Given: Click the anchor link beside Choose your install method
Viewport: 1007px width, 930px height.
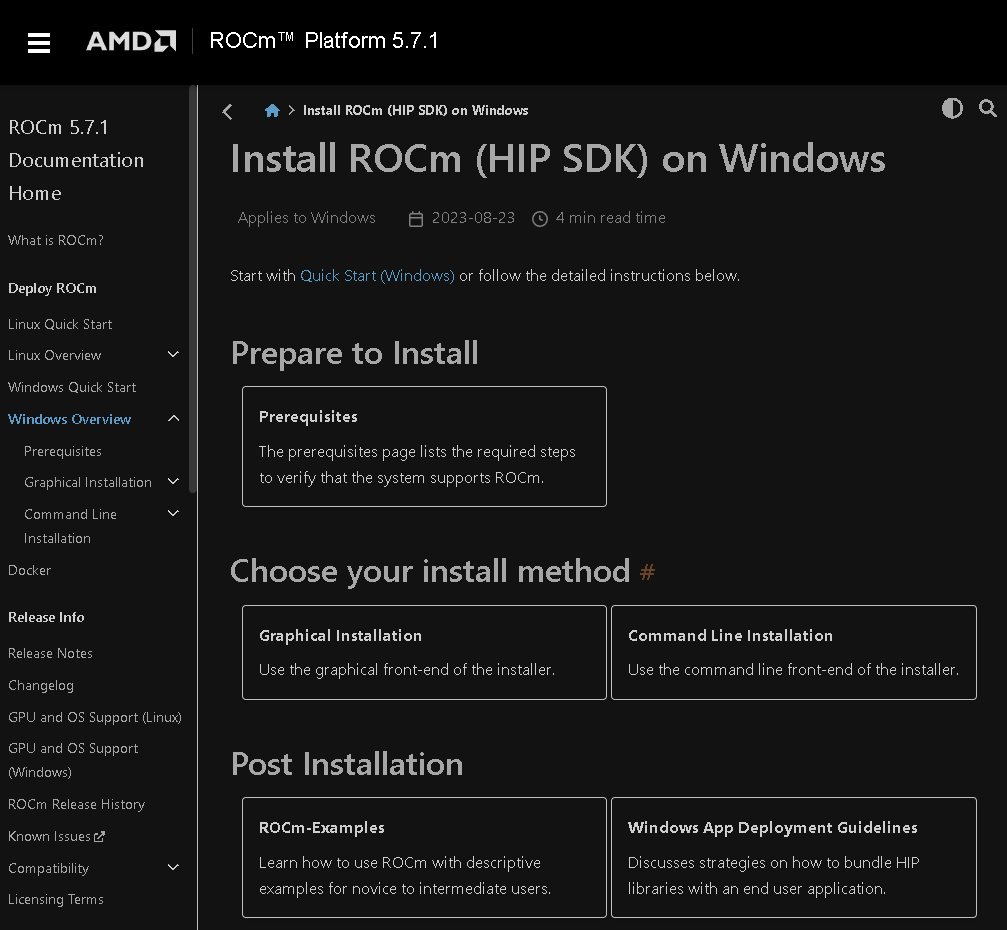Looking at the screenshot, I should click(647, 572).
